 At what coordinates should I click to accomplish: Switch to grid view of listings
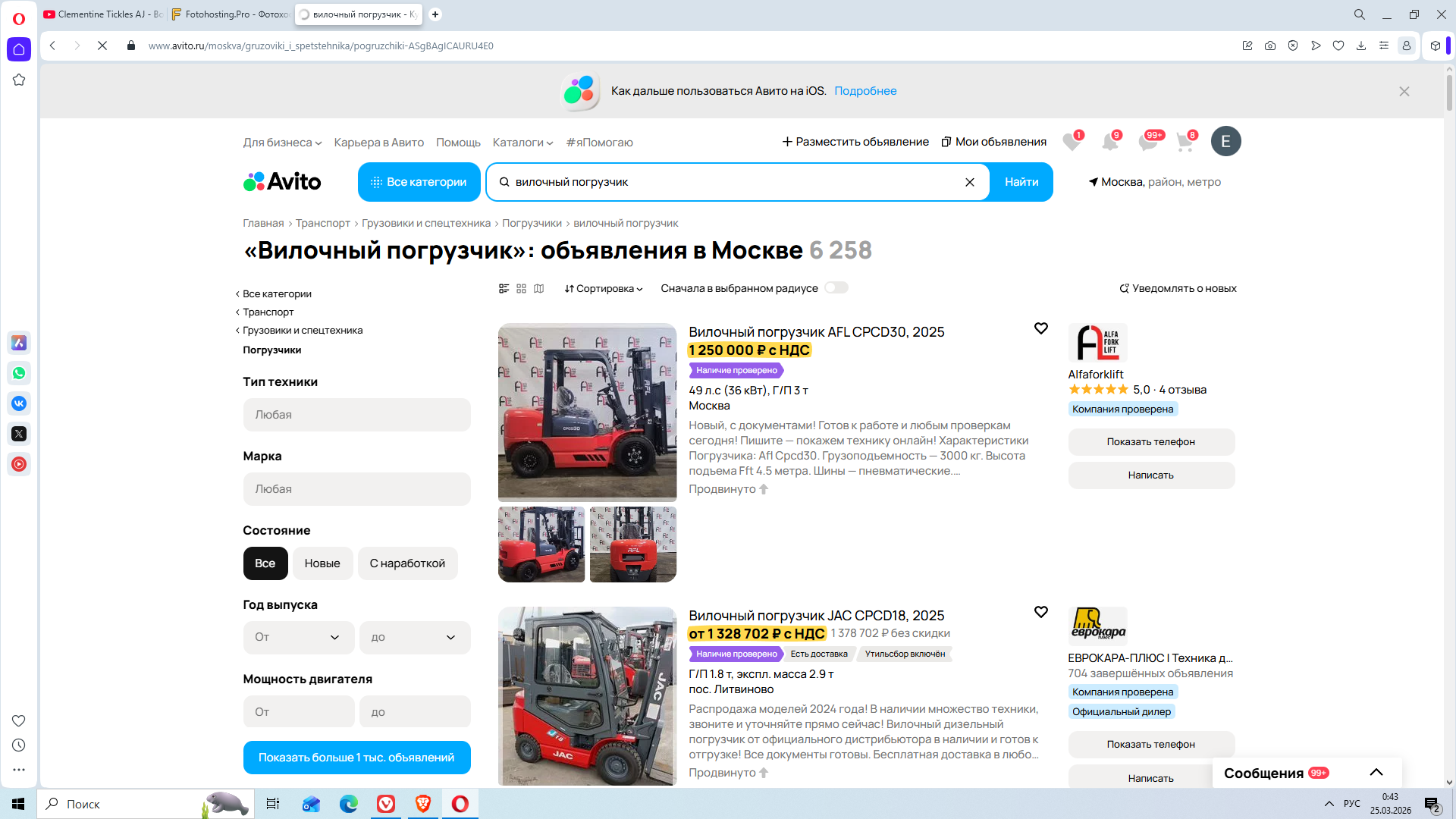(x=521, y=289)
